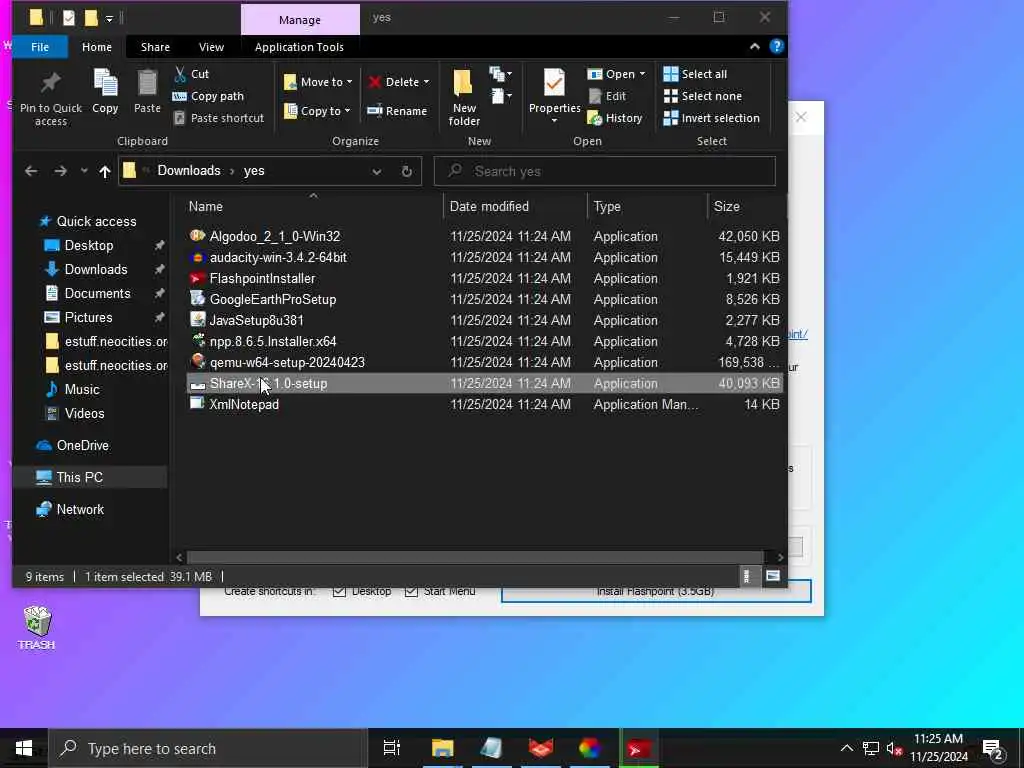1024x768 pixels.
Task: Select the JavaSetup8u381 file
Action: click(x=484, y=320)
